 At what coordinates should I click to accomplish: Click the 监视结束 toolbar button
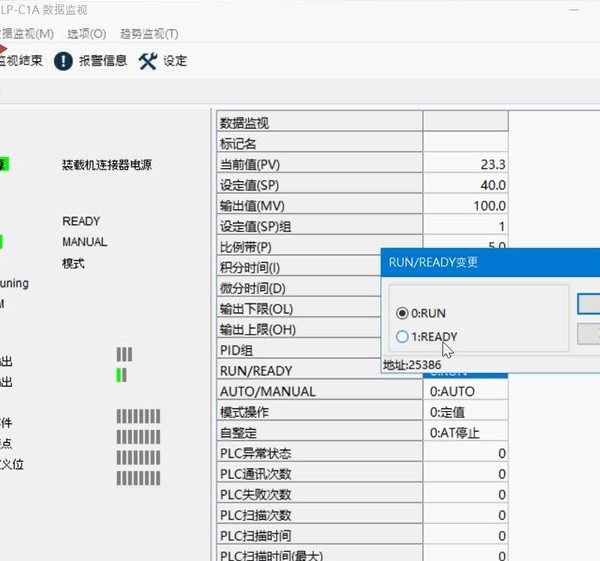click(x=20, y=61)
